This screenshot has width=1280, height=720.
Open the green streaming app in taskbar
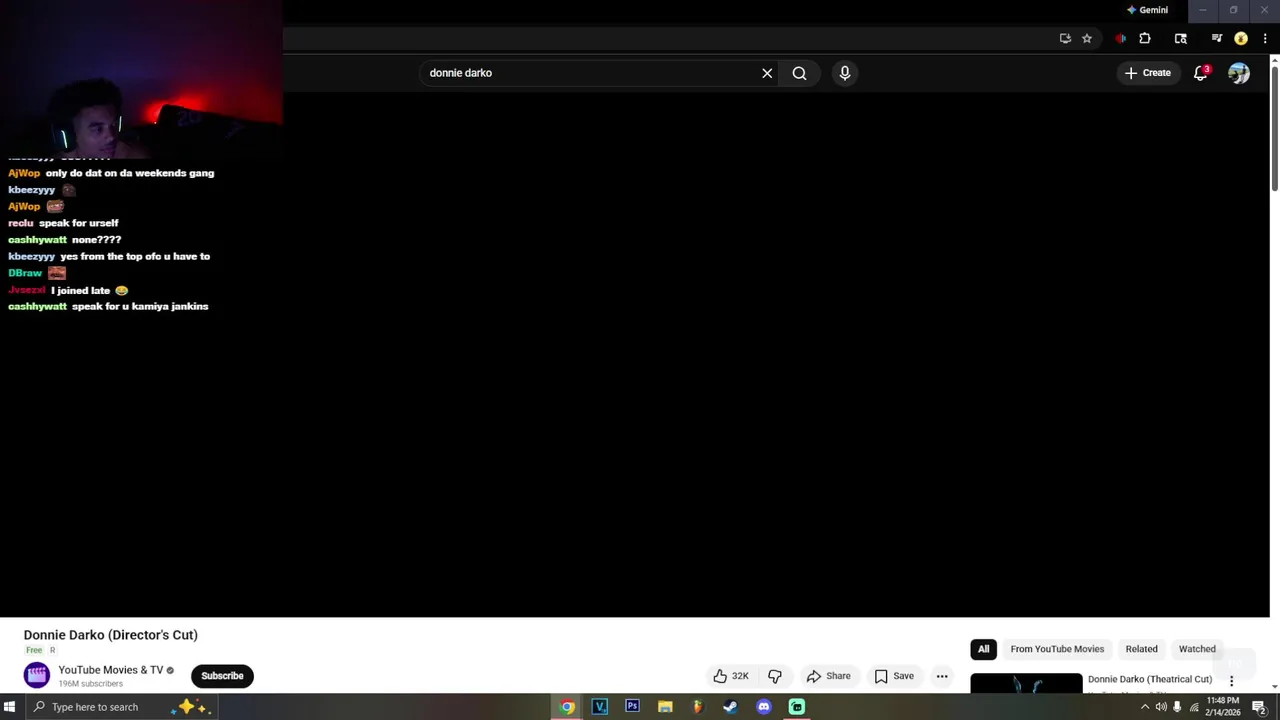point(797,707)
